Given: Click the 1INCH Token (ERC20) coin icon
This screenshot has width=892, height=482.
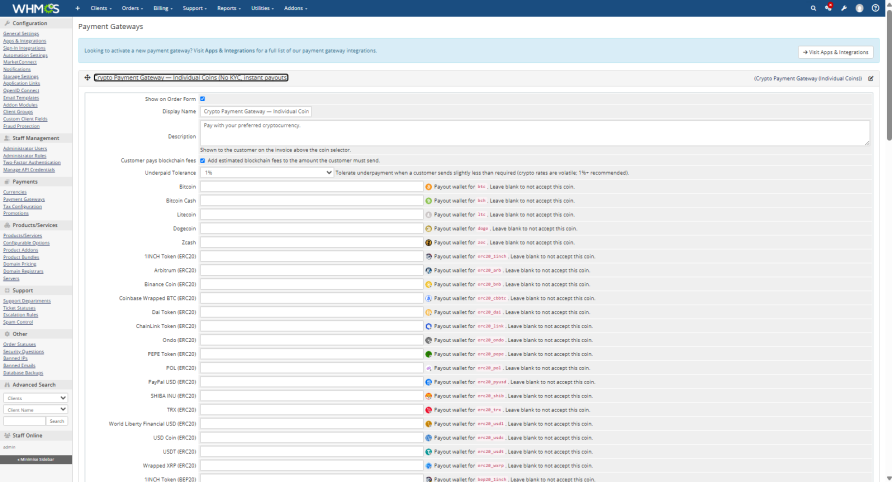Looking at the screenshot, I should tap(428, 257).
